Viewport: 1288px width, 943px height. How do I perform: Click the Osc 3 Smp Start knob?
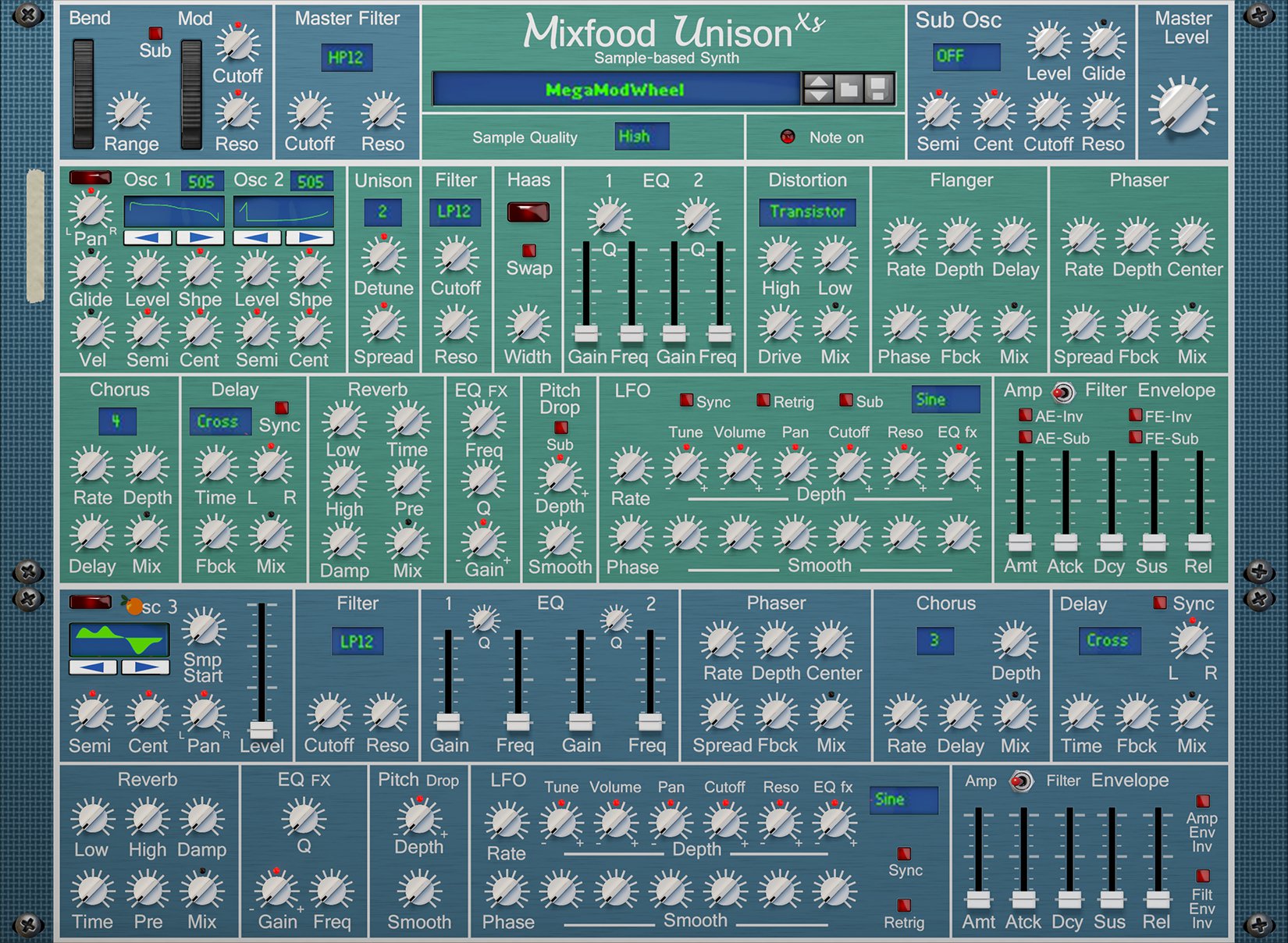click(205, 628)
